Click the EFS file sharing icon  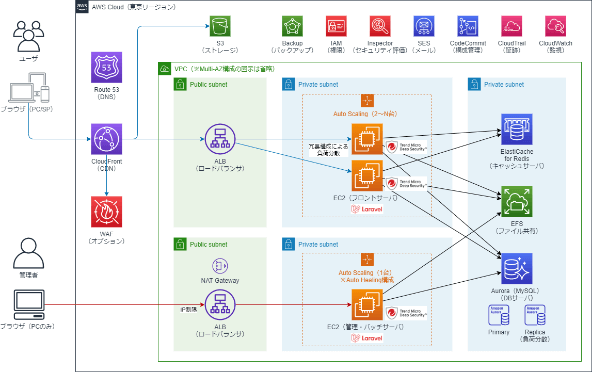coord(516,201)
